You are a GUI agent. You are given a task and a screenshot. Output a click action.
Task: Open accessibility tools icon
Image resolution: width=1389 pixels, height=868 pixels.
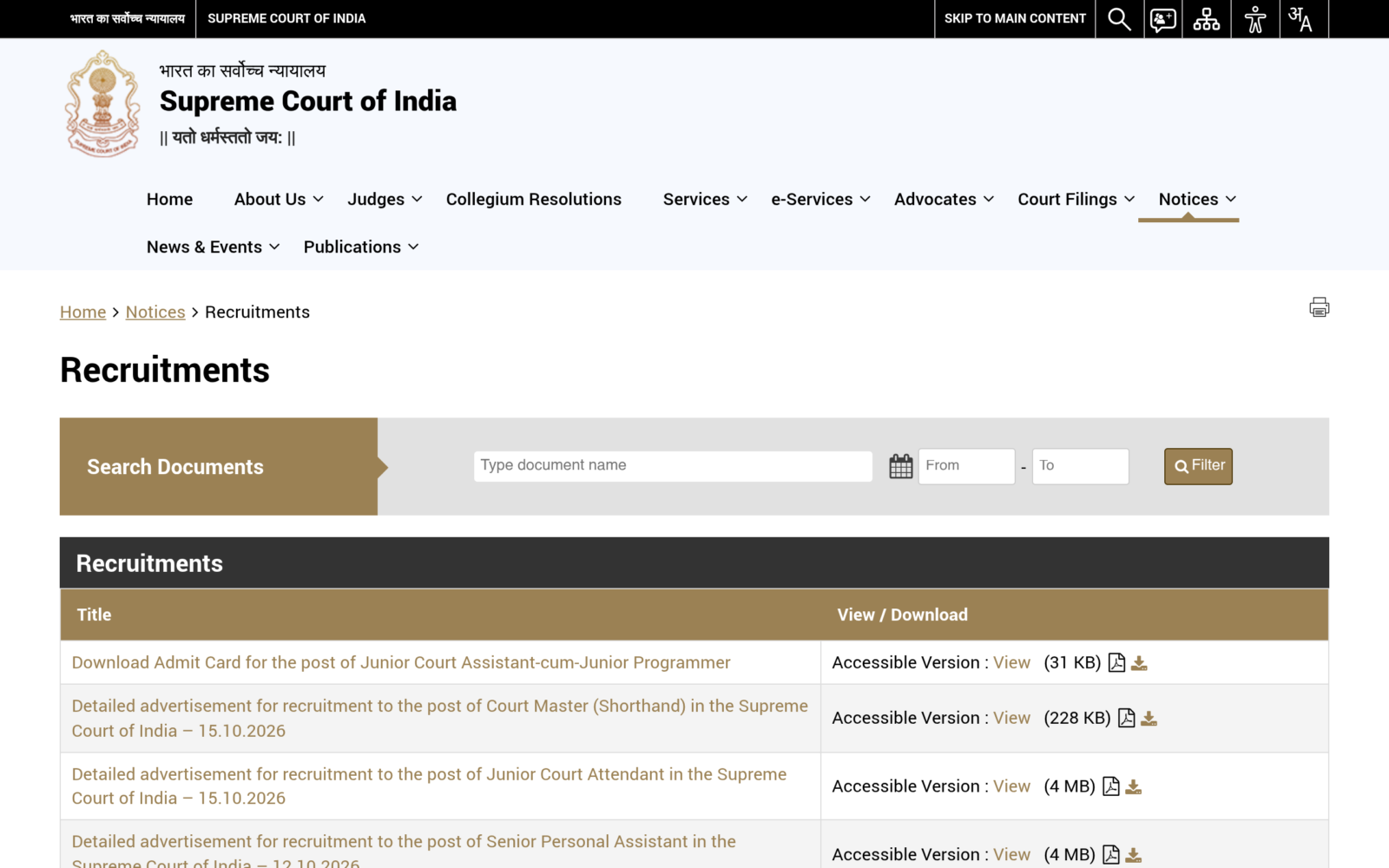[1254, 19]
